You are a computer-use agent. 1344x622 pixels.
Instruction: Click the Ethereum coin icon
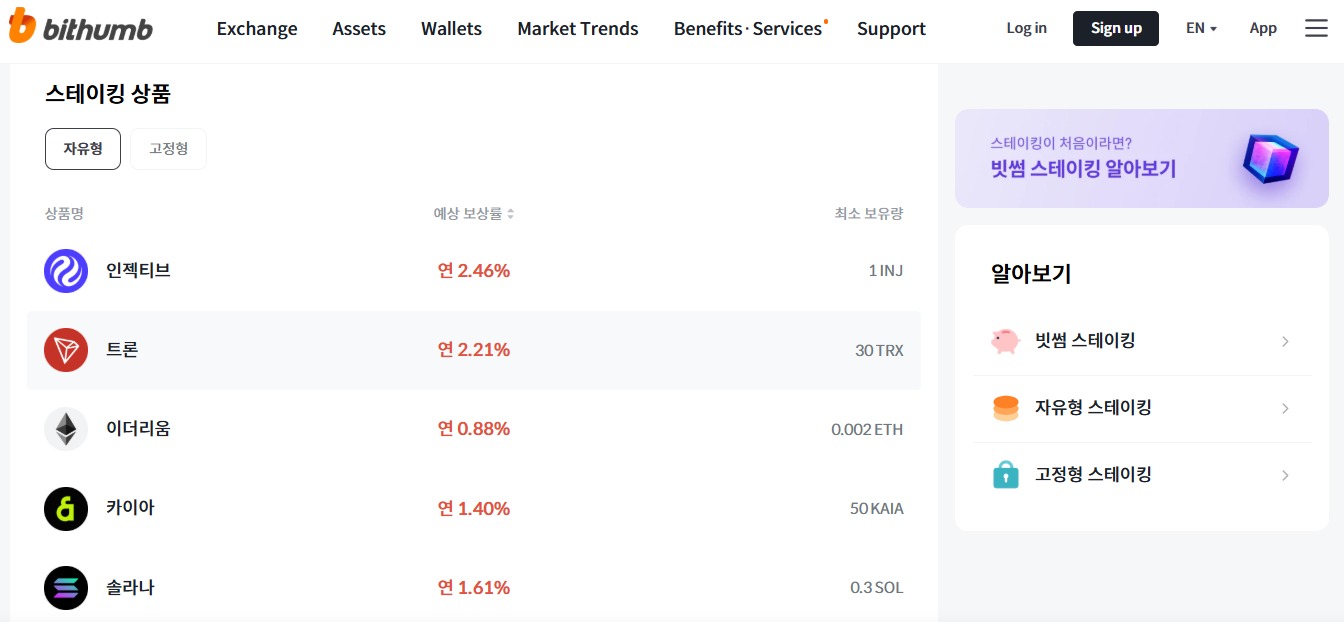[x=66, y=429]
